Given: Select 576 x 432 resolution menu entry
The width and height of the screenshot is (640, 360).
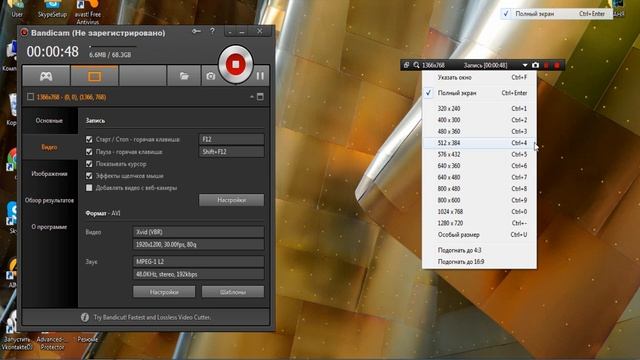Looking at the screenshot, I should pyautogui.click(x=479, y=154).
